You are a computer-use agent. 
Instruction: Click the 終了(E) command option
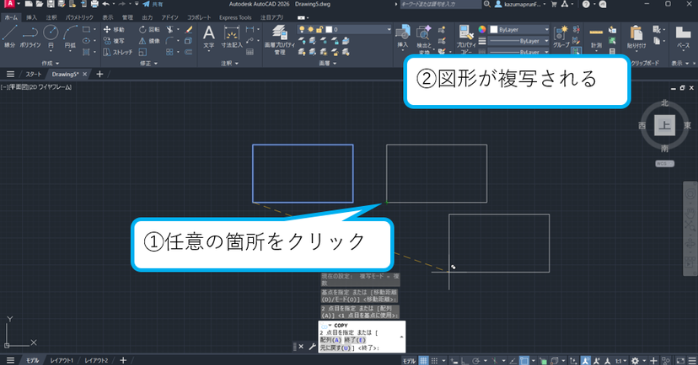tap(355, 340)
